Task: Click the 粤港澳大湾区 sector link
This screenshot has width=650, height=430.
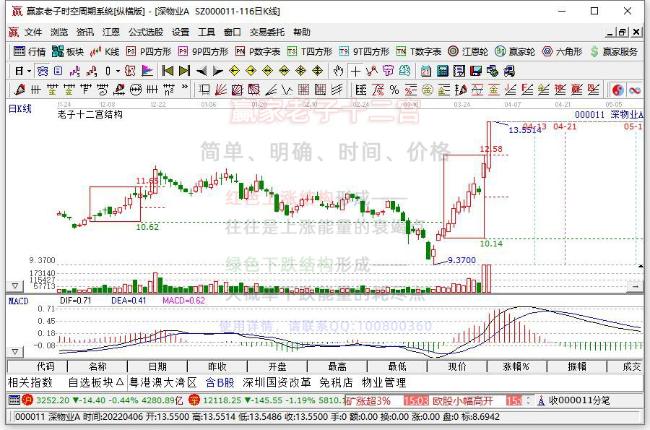Action: [162, 382]
